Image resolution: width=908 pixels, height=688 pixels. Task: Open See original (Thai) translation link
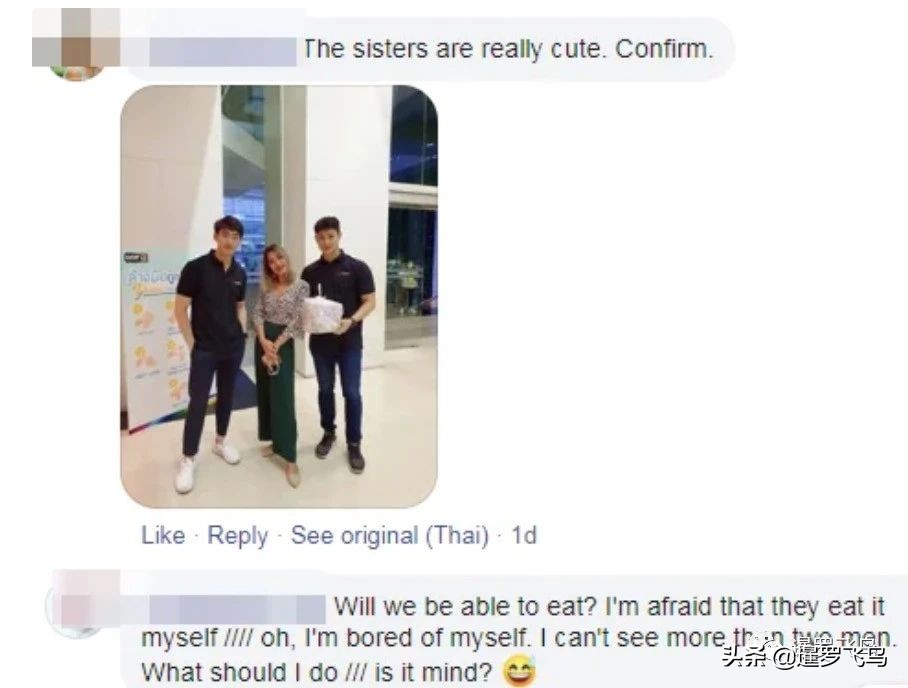click(390, 536)
